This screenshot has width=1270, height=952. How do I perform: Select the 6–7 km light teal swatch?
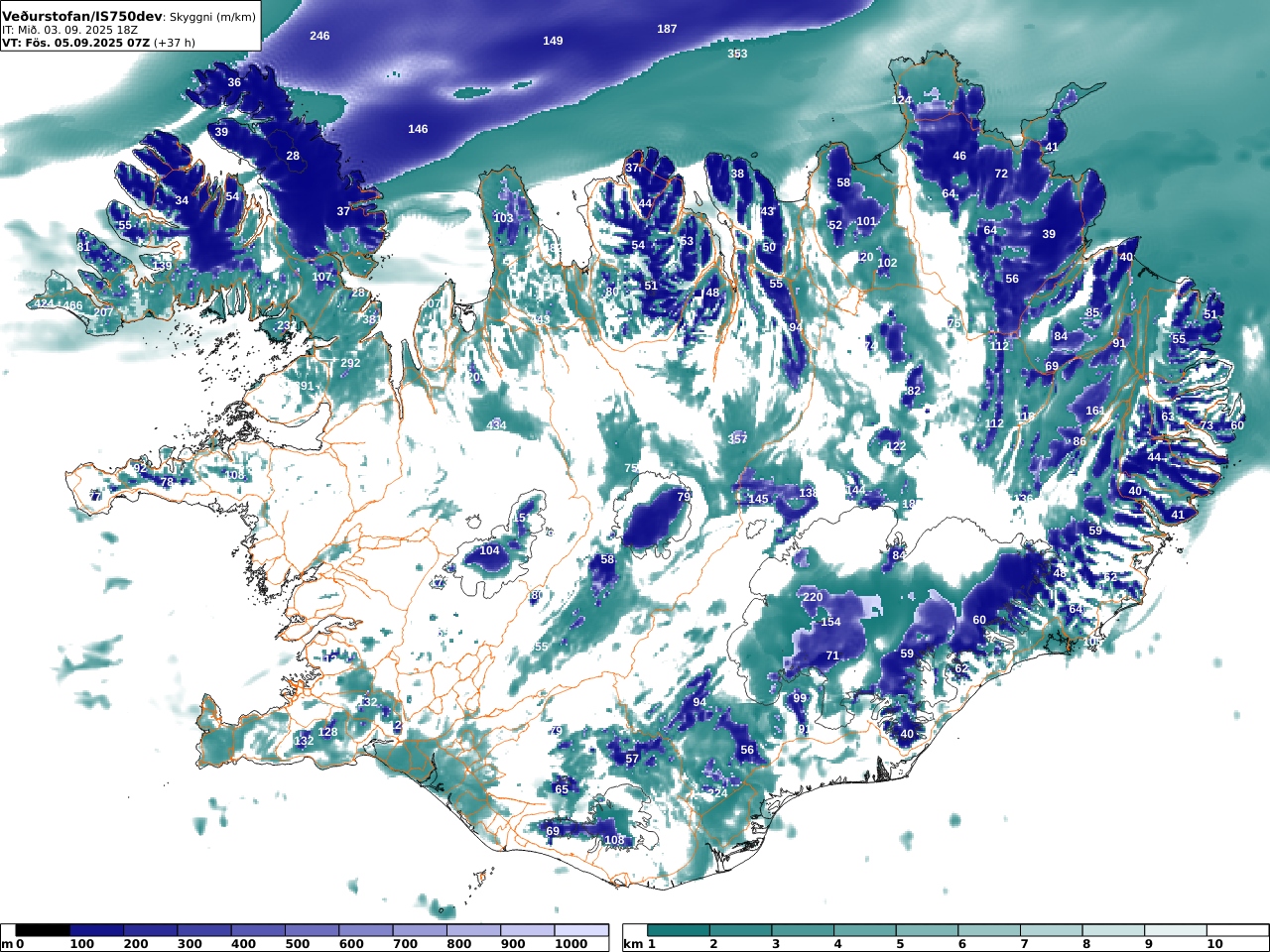[989, 930]
